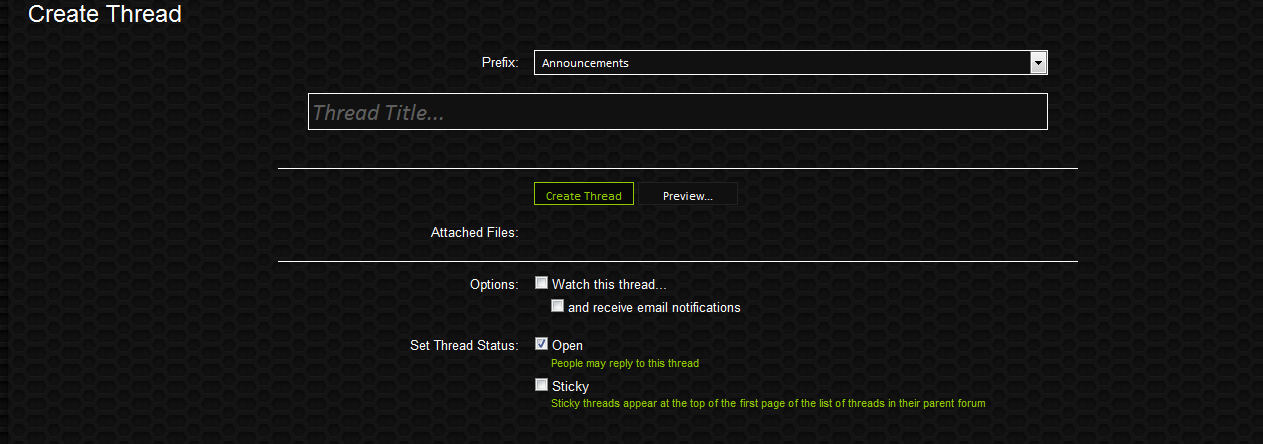Image resolution: width=1263 pixels, height=444 pixels.
Task: Enable the Watch this thread checkbox
Action: [542, 283]
